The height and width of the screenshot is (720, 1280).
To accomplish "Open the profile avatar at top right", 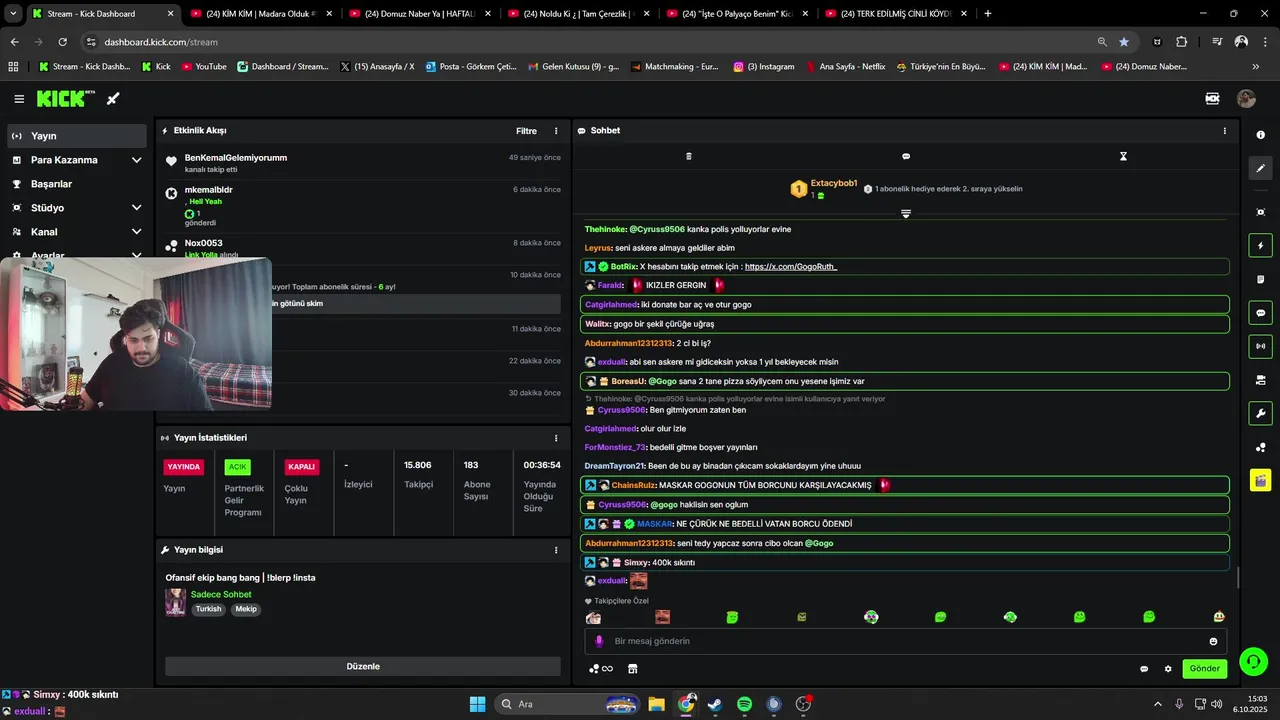I will pos(1246,99).
